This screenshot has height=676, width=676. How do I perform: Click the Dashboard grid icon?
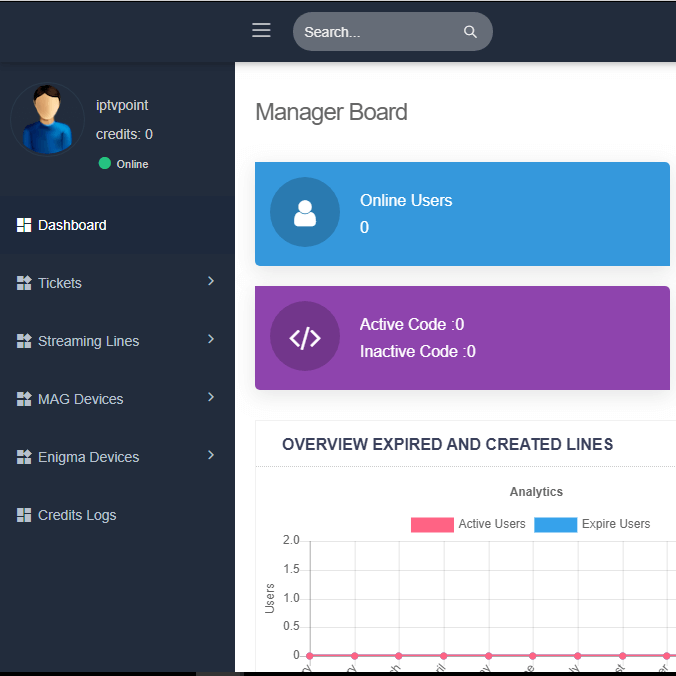coord(24,225)
